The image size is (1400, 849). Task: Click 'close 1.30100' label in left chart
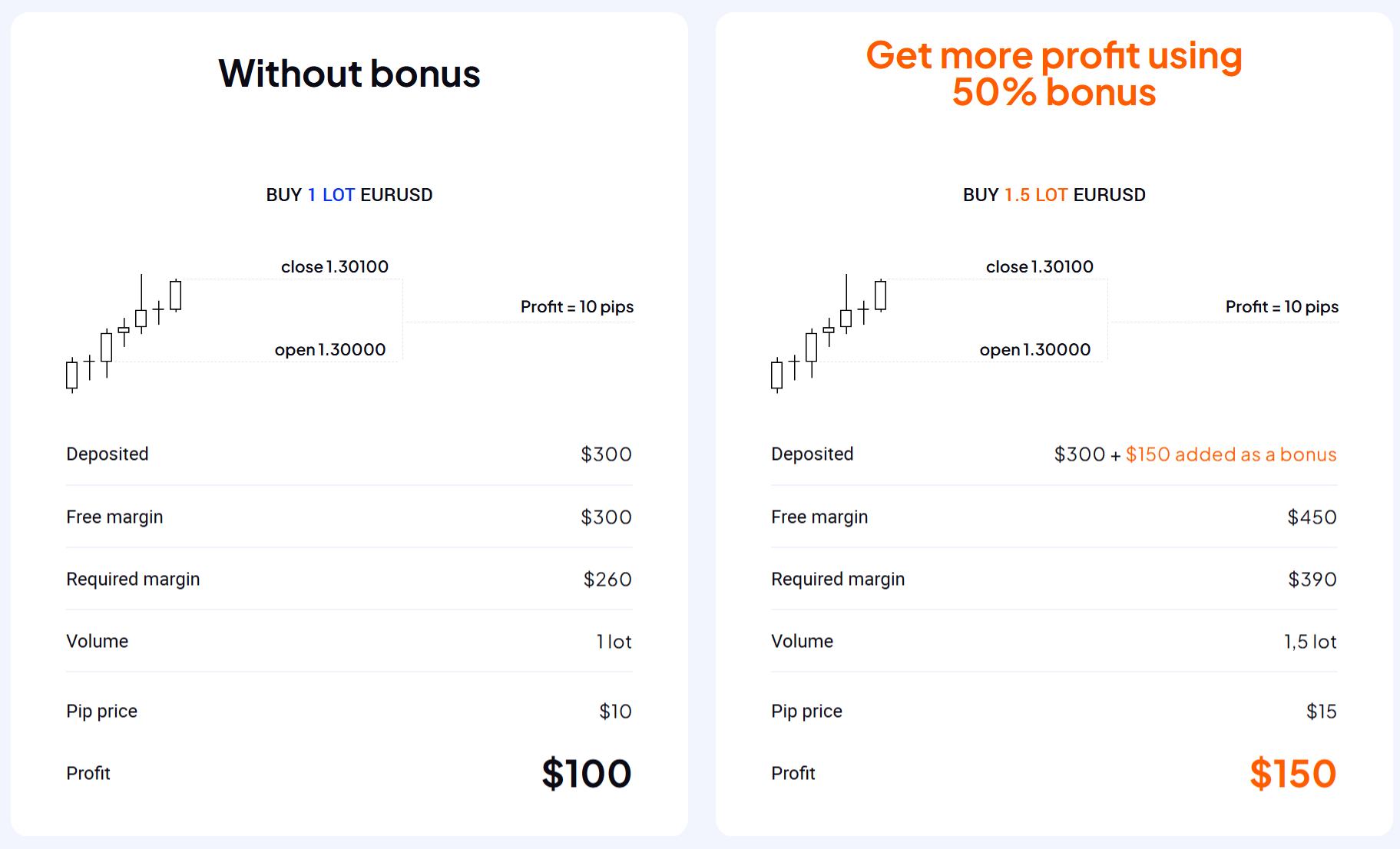335,266
